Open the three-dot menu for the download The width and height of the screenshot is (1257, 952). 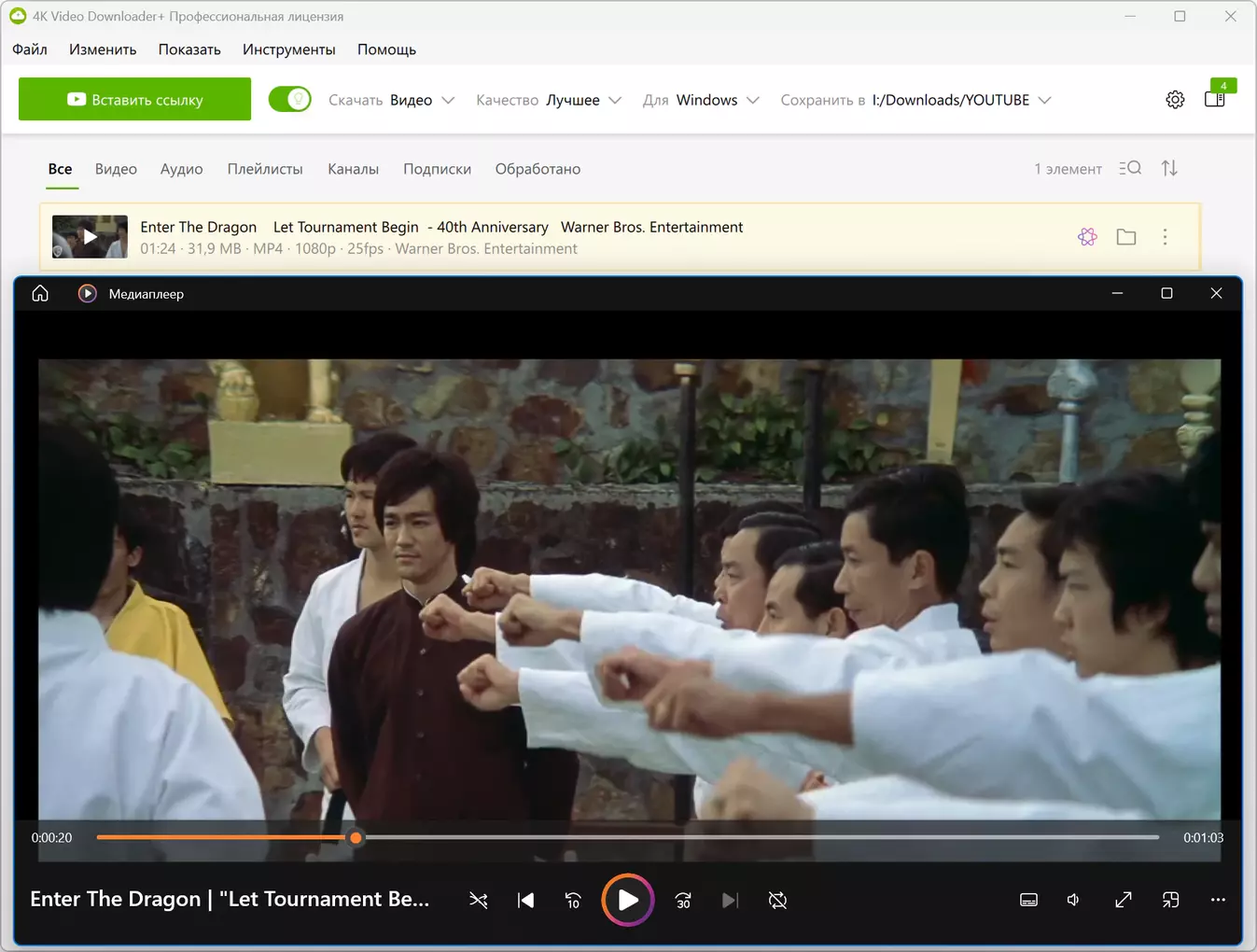tap(1165, 237)
